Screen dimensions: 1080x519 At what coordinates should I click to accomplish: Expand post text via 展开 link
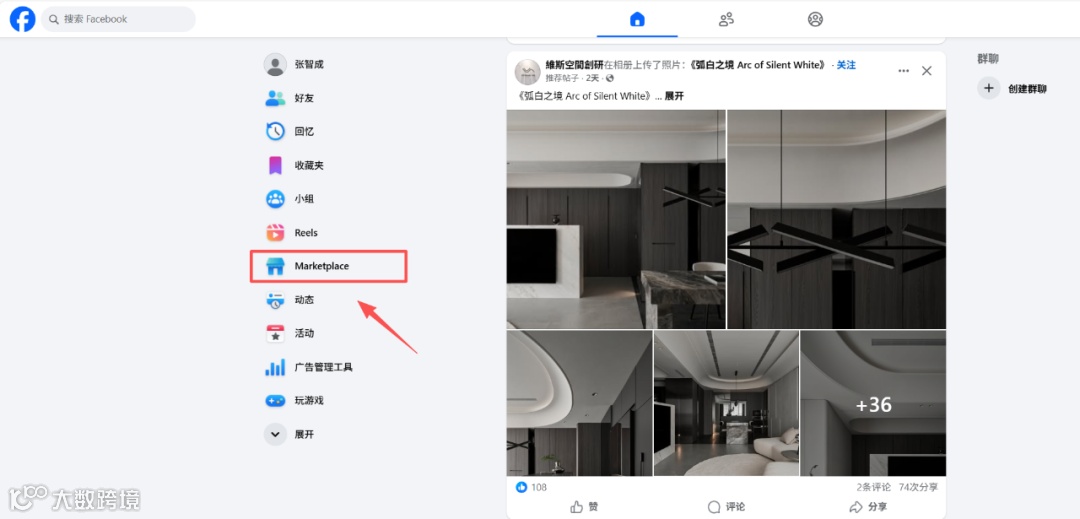click(x=674, y=96)
